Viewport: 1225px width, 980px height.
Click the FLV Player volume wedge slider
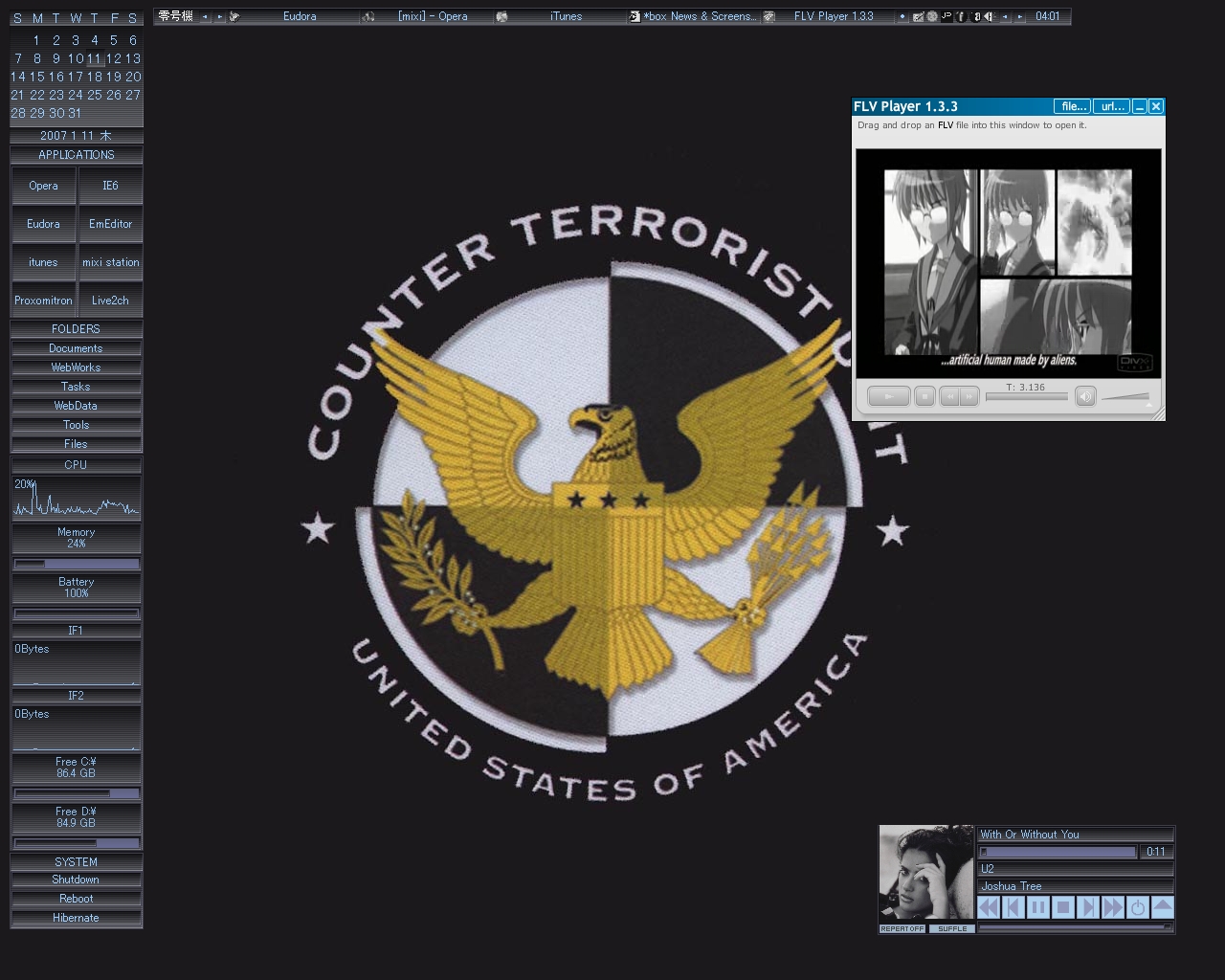pos(1125,396)
